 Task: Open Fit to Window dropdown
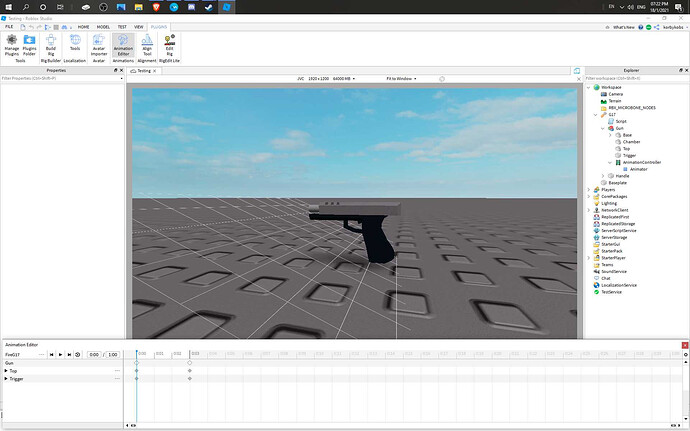point(401,79)
